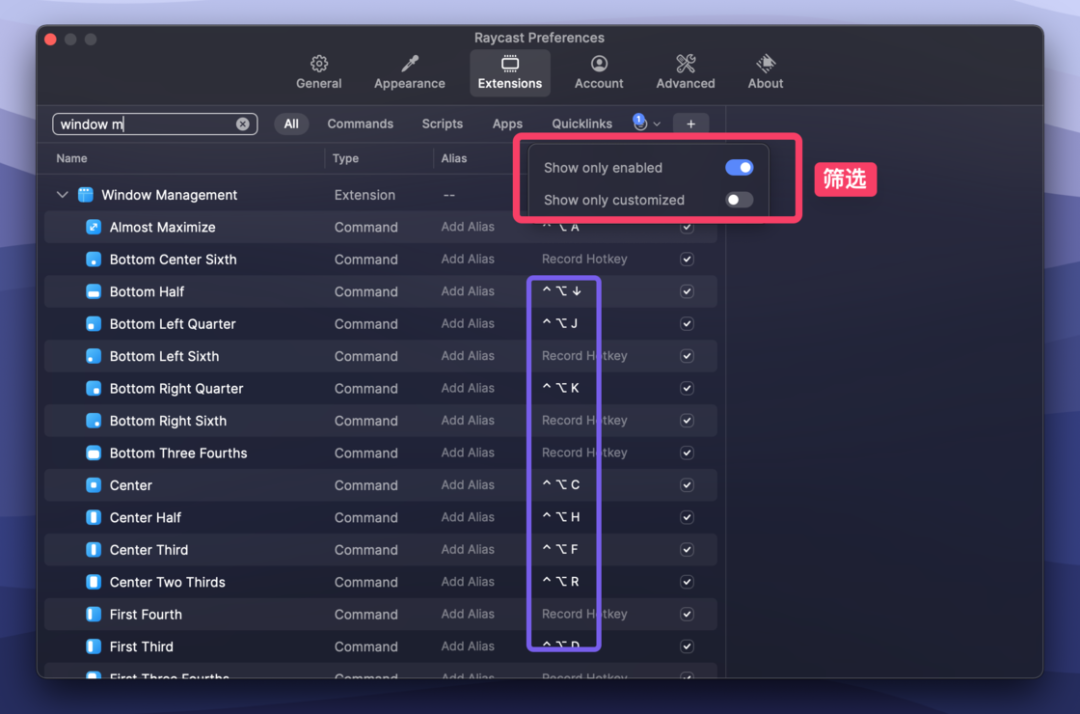Click the Almost Maximize command icon

coord(94,227)
